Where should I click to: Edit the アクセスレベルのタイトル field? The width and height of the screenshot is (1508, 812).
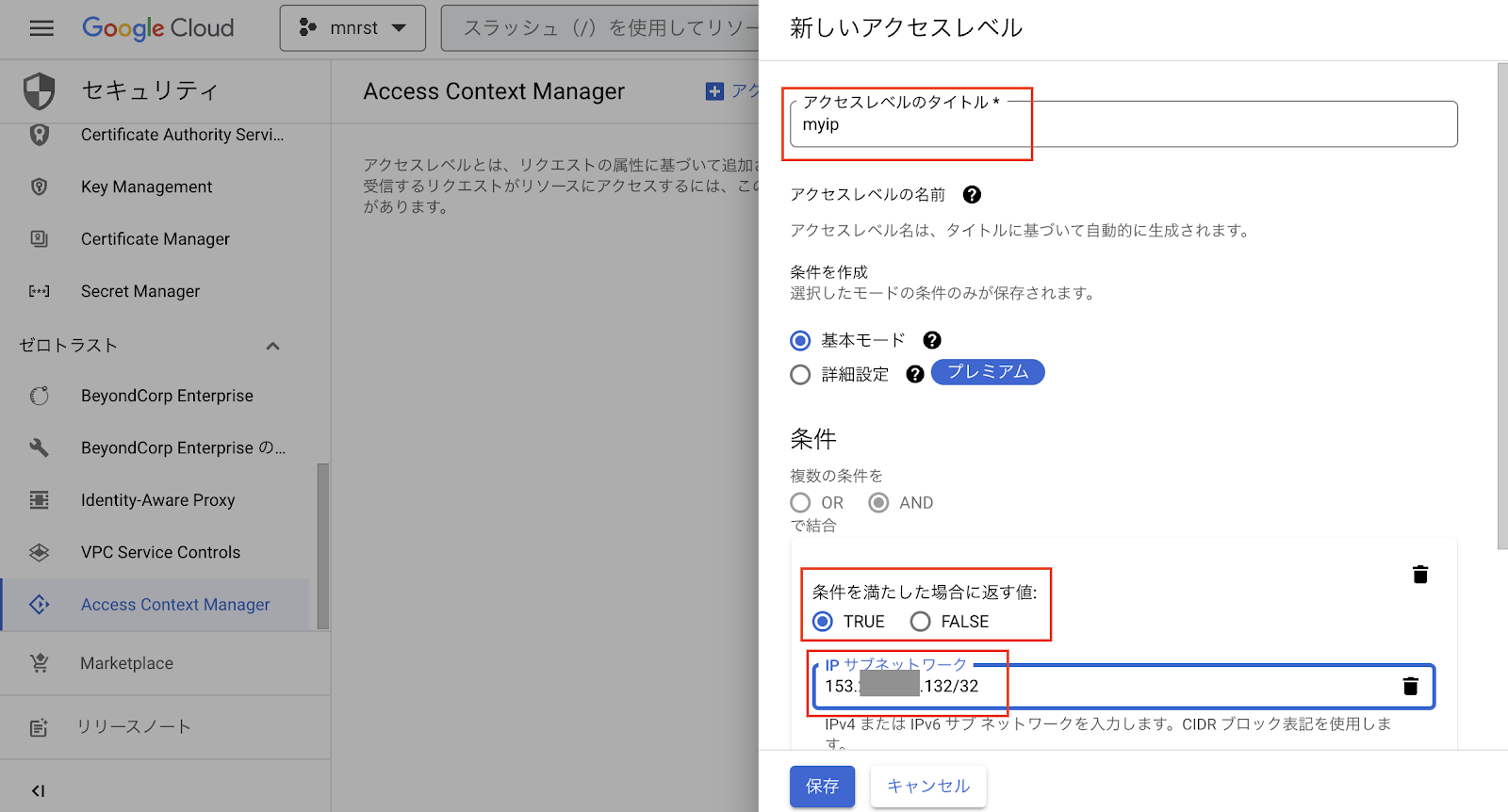(1123, 124)
